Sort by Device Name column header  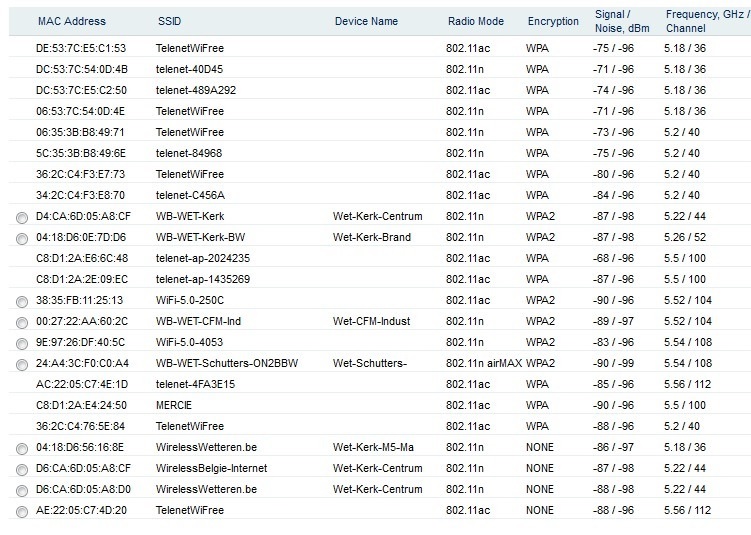click(366, 21)
